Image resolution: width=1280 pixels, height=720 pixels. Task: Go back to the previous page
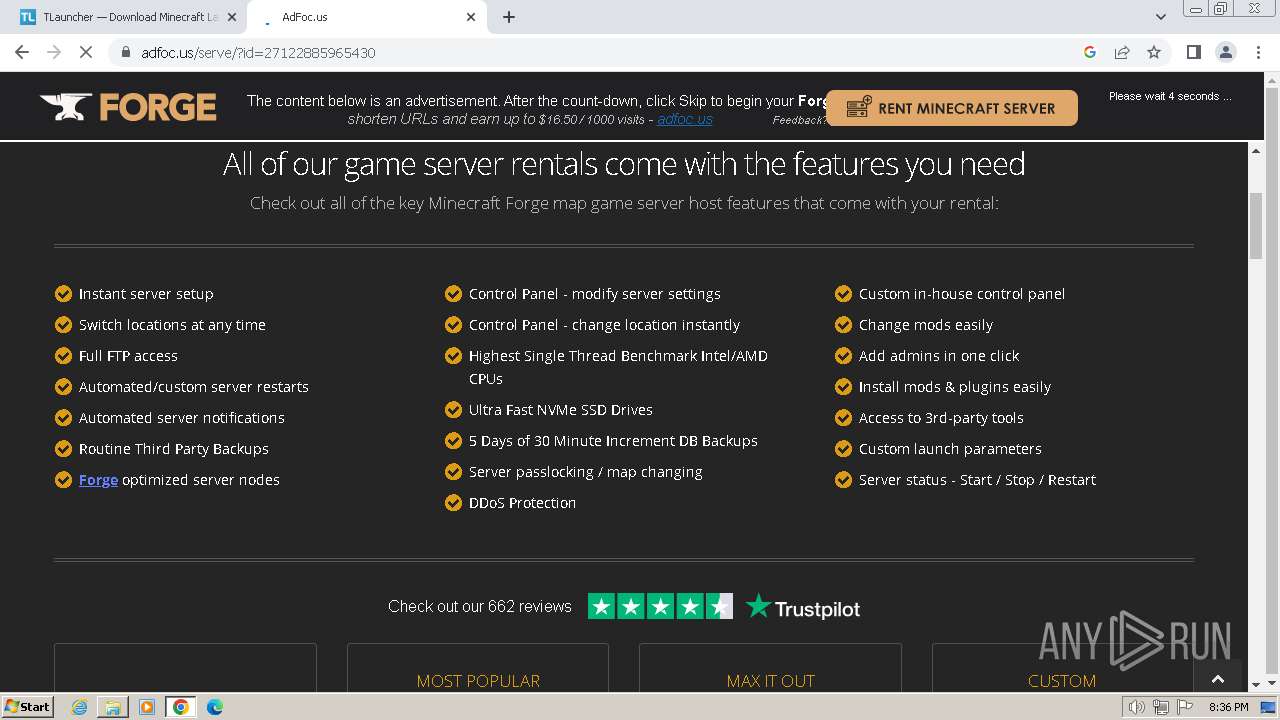pyautogui.click(x=22, y=52)
